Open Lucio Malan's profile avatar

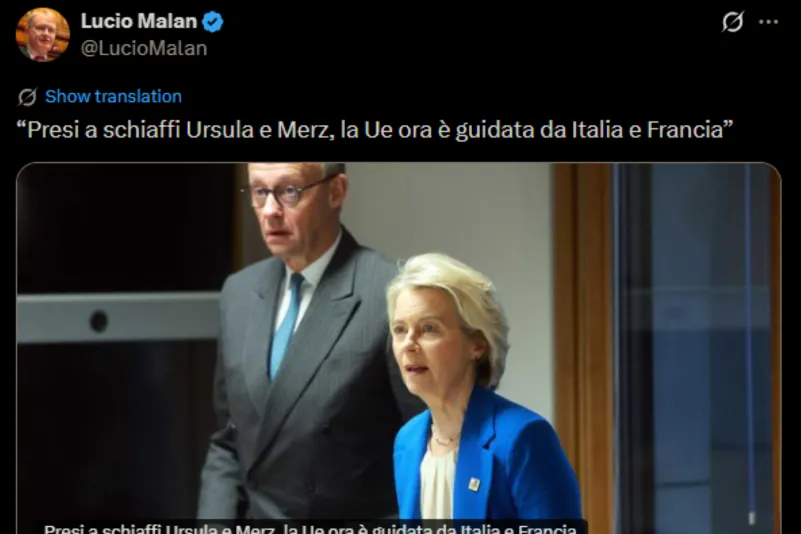click(42, 35)
